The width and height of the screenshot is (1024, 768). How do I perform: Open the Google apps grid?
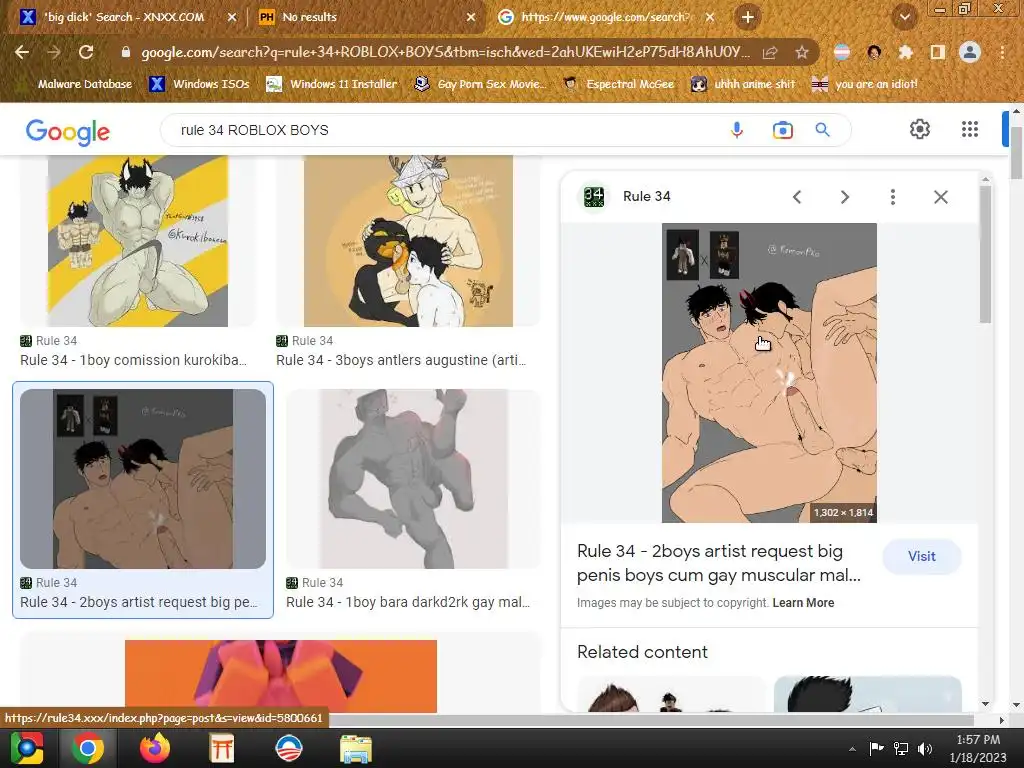(x=970, y=129)
